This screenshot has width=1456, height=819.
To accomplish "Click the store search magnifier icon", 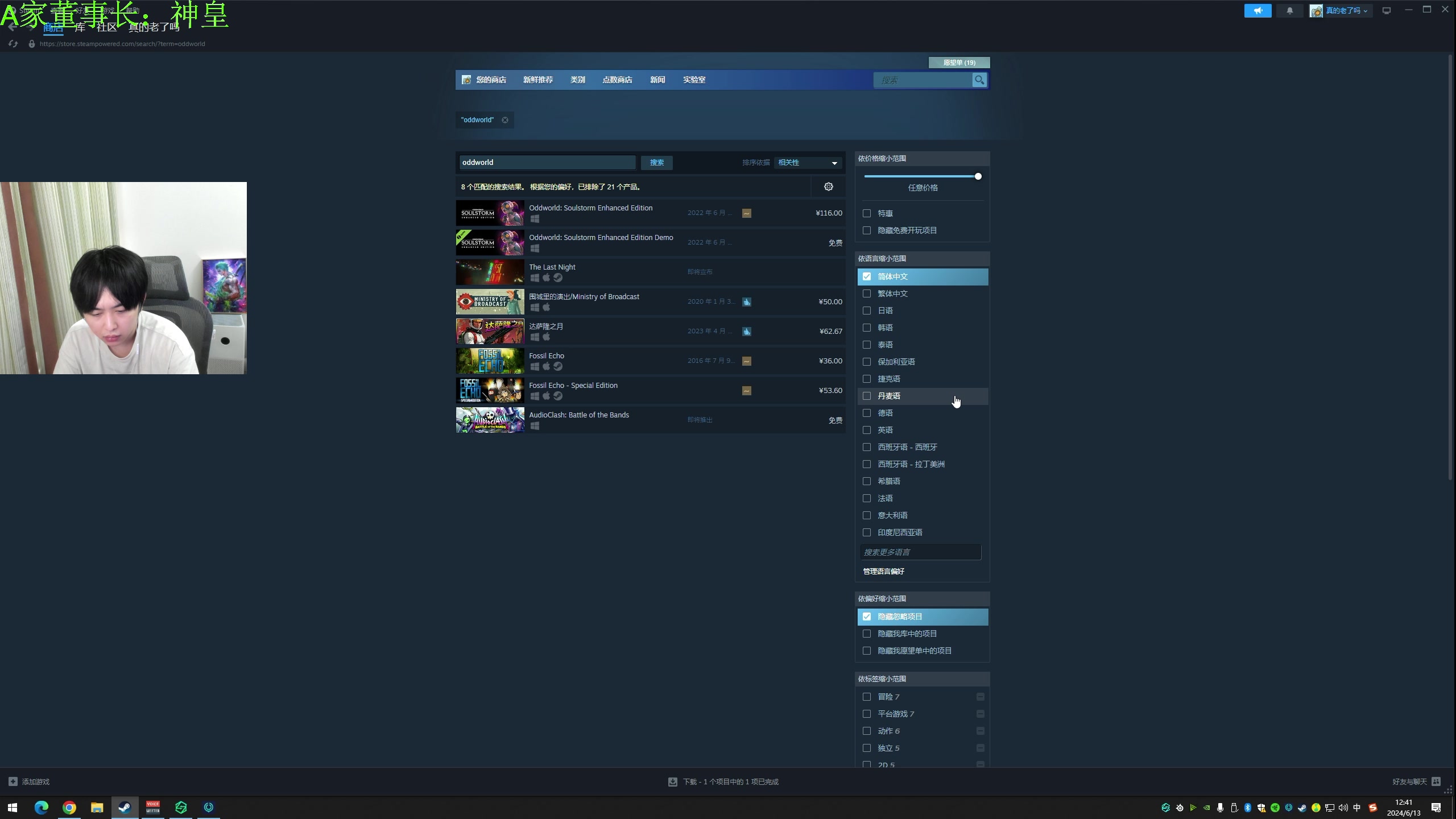I will pyautogui.click(x=979, y=80).
